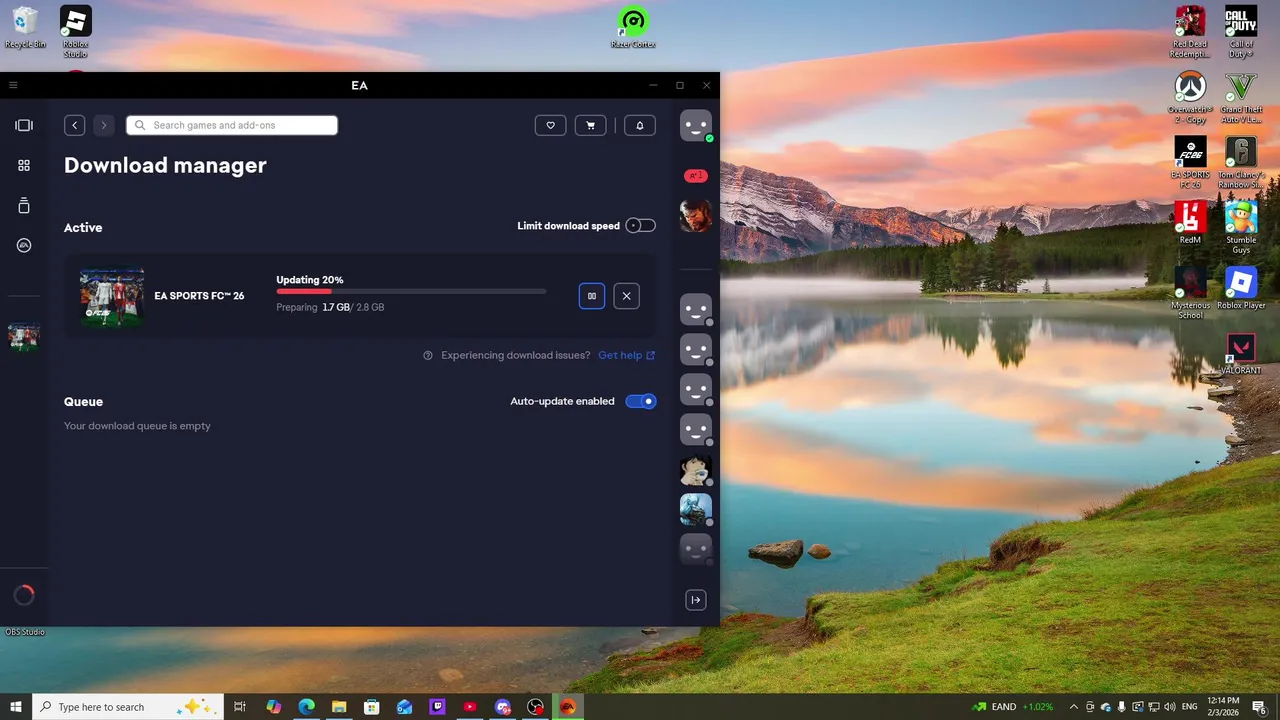Open the FC 26 game shortcut in left sidebar
The width and height of the screenshot is (1280, 720).
(24, 337)
